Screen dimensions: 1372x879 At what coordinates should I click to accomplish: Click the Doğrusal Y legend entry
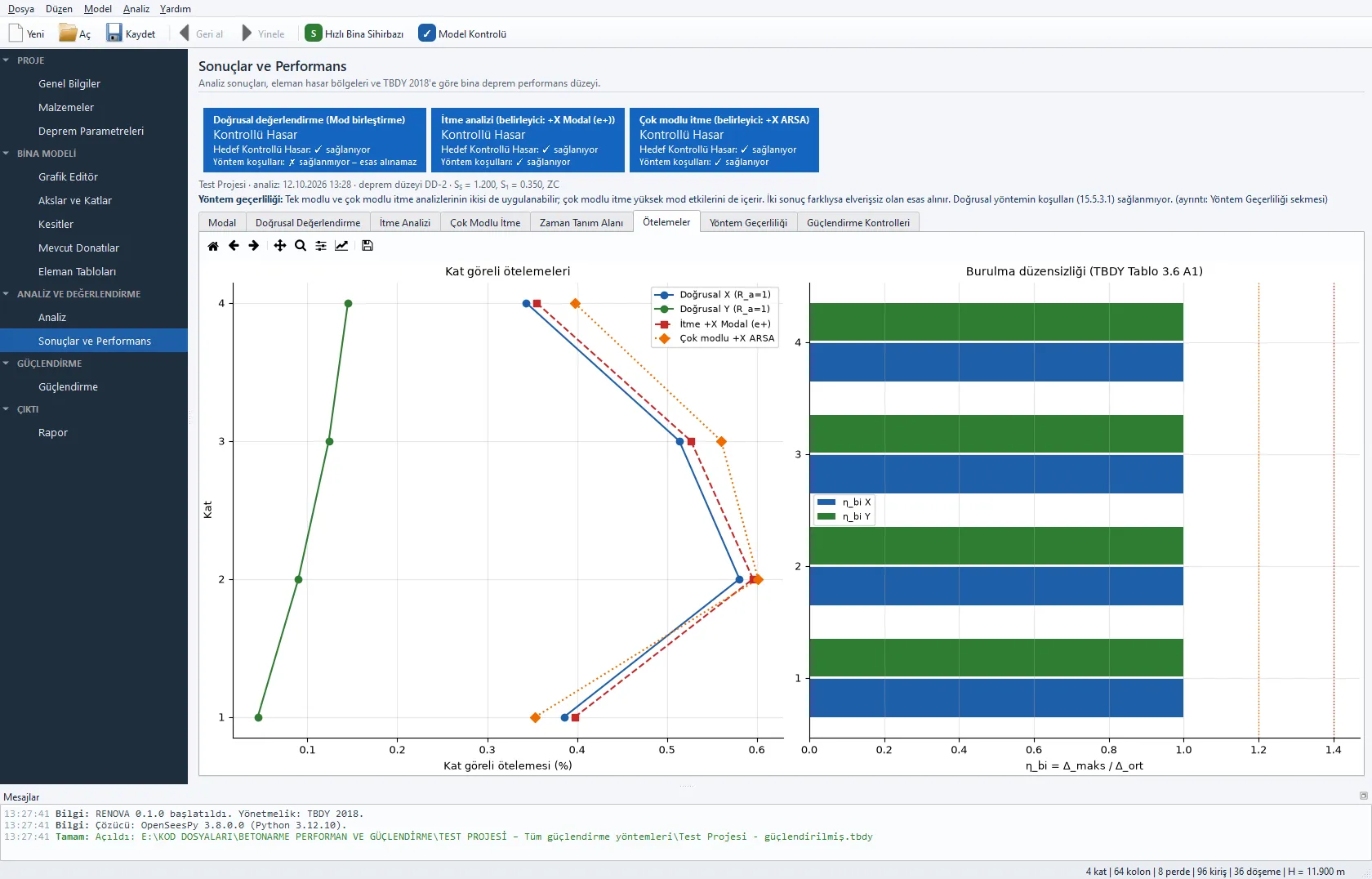coord(713,309)
